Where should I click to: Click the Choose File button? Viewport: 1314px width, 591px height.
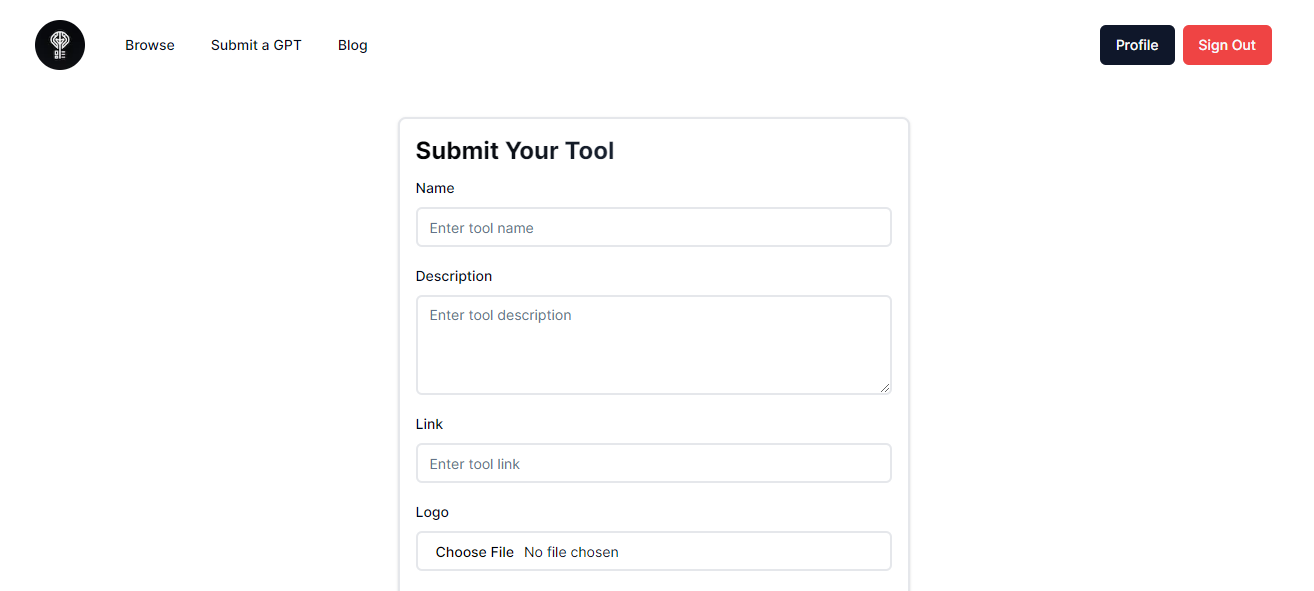(x=475, y=552)
